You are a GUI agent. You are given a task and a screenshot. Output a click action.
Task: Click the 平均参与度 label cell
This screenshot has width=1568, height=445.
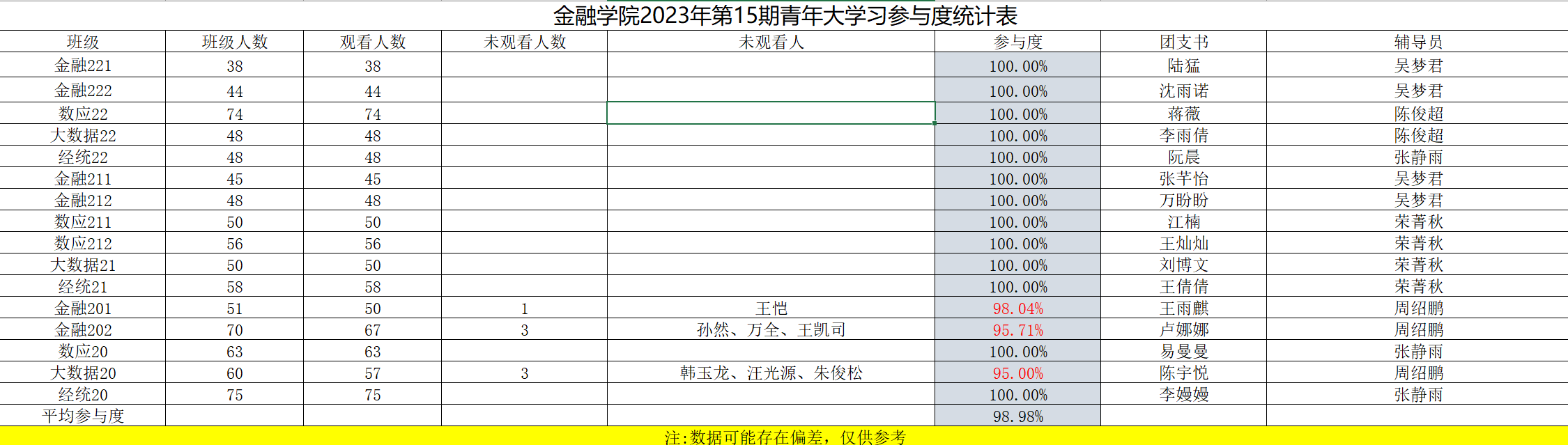click(82, 416)
